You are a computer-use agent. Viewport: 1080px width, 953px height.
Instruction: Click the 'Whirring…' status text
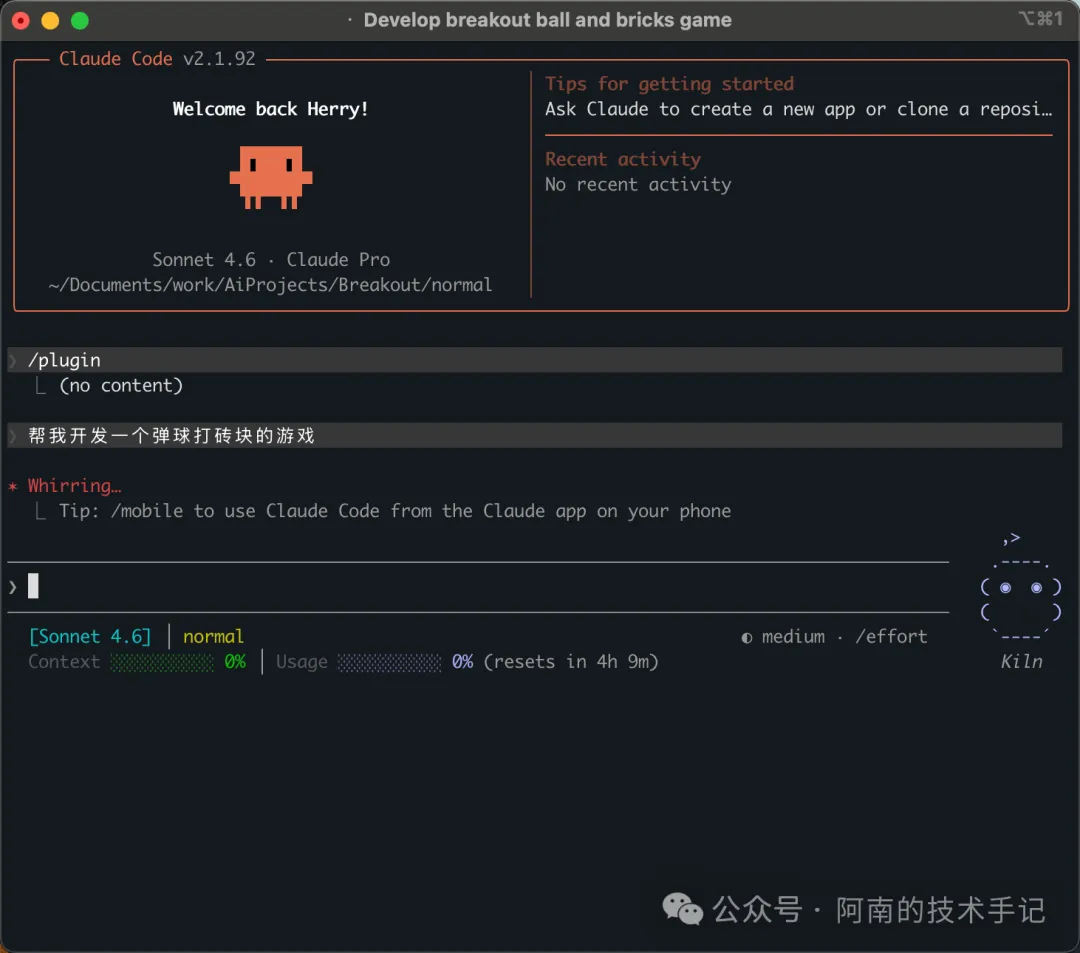point(74,486)
